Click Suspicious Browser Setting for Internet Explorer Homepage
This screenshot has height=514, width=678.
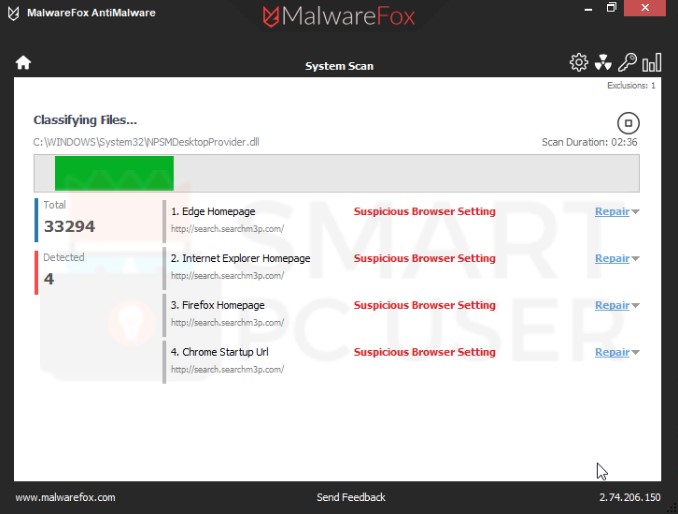pyautogui.click(x=425, y=258)
